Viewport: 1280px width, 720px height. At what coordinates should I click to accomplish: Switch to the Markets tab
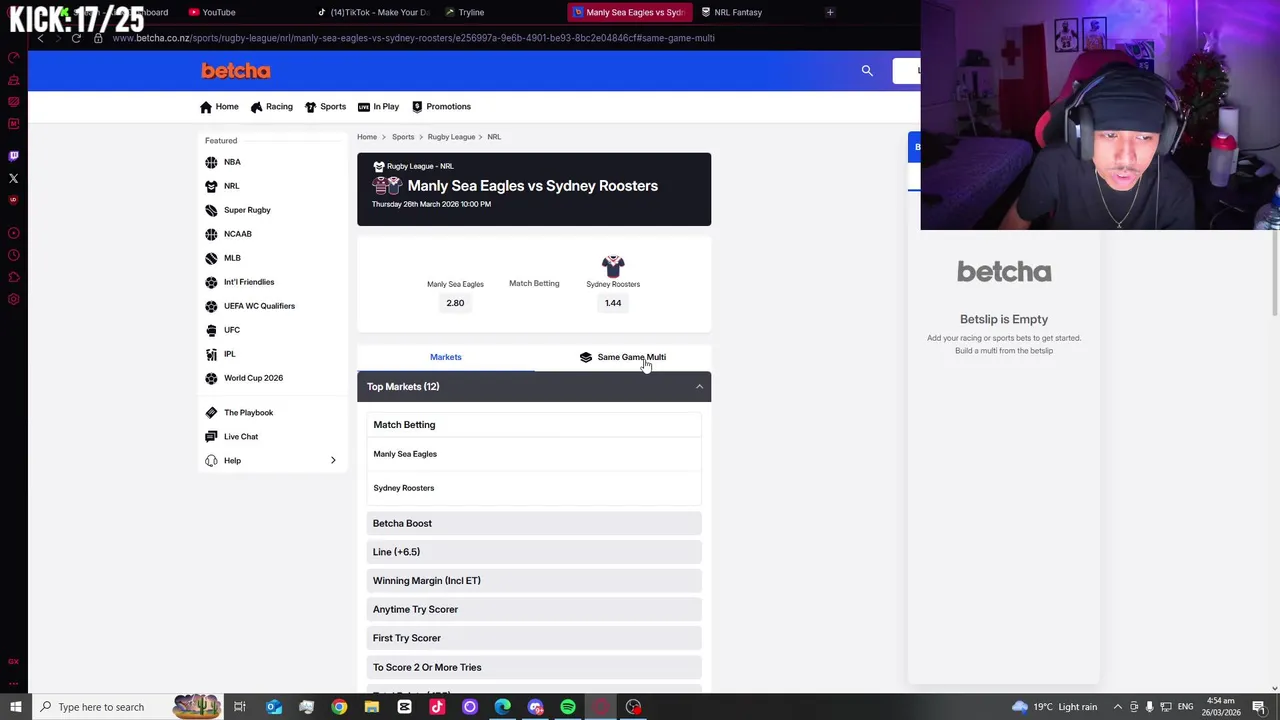[446, 357]
